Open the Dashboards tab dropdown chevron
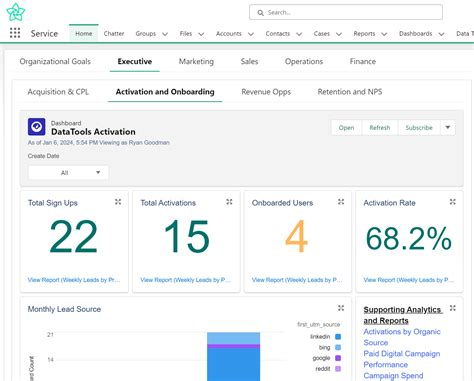 [442, 34]
